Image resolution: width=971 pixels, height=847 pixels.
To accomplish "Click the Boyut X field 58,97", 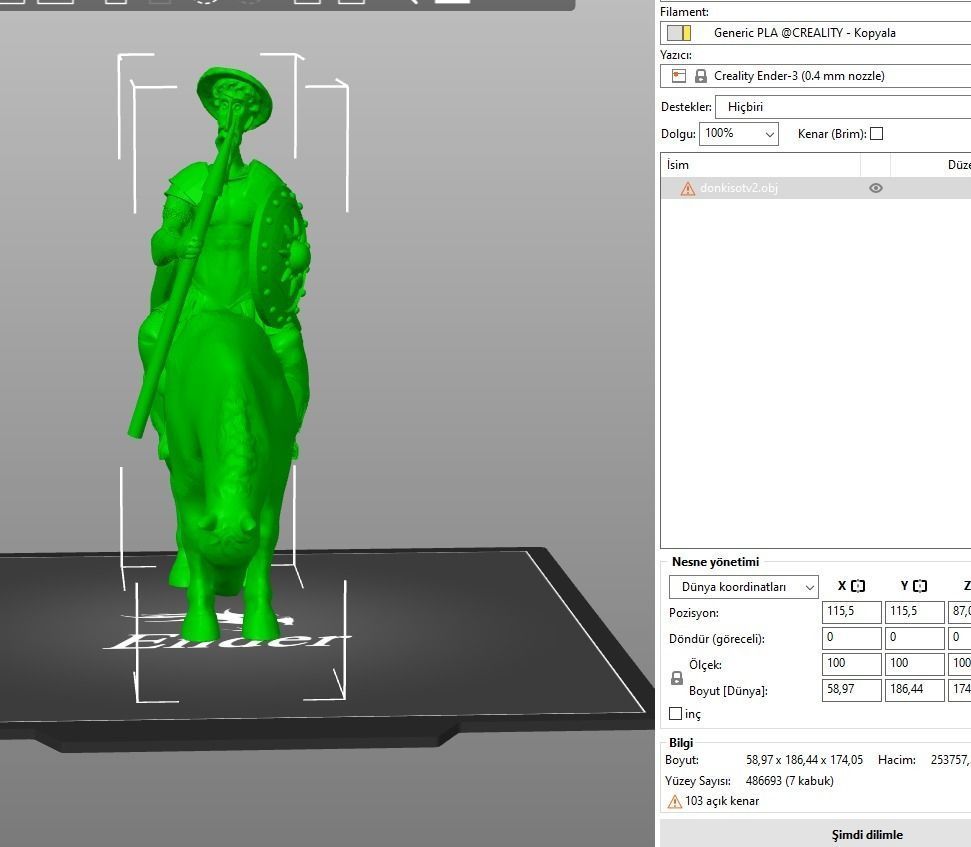I will tap(851, 690).
